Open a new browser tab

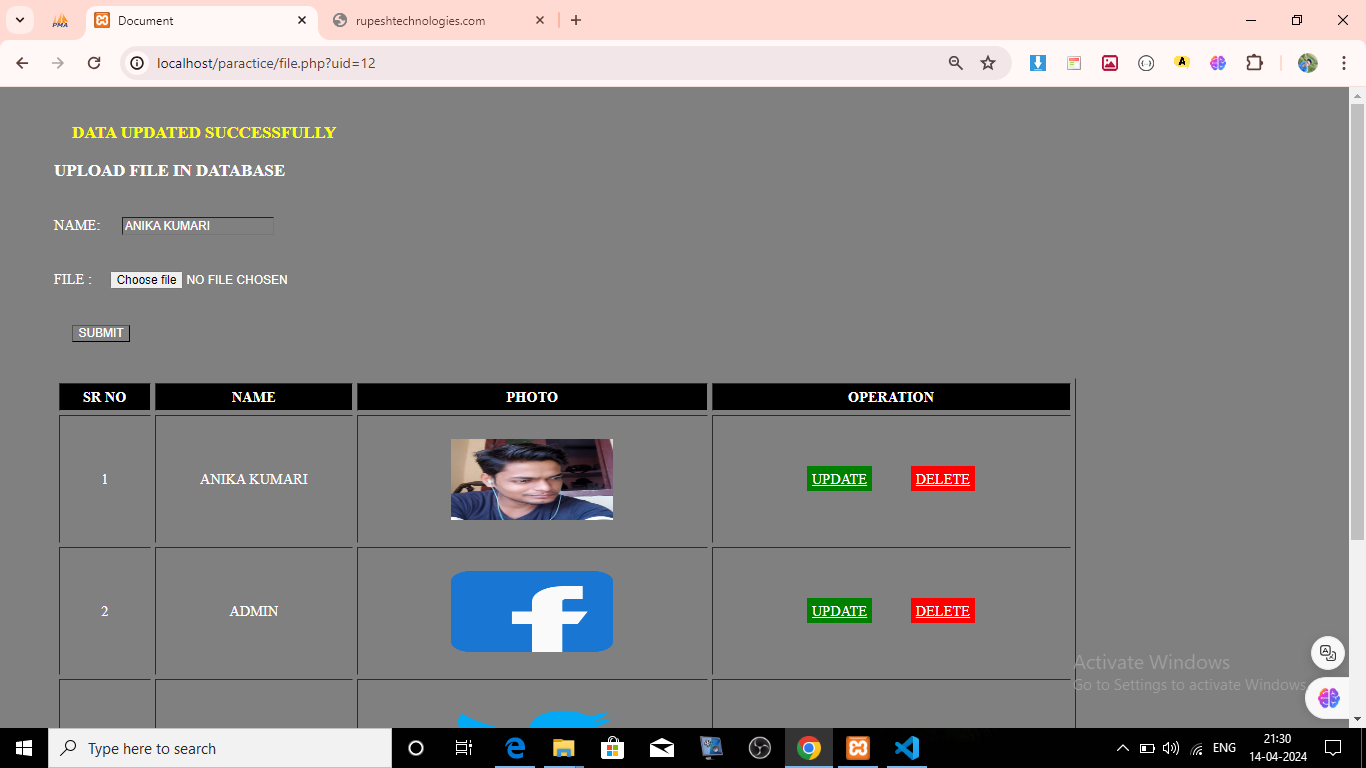point(576,20)
